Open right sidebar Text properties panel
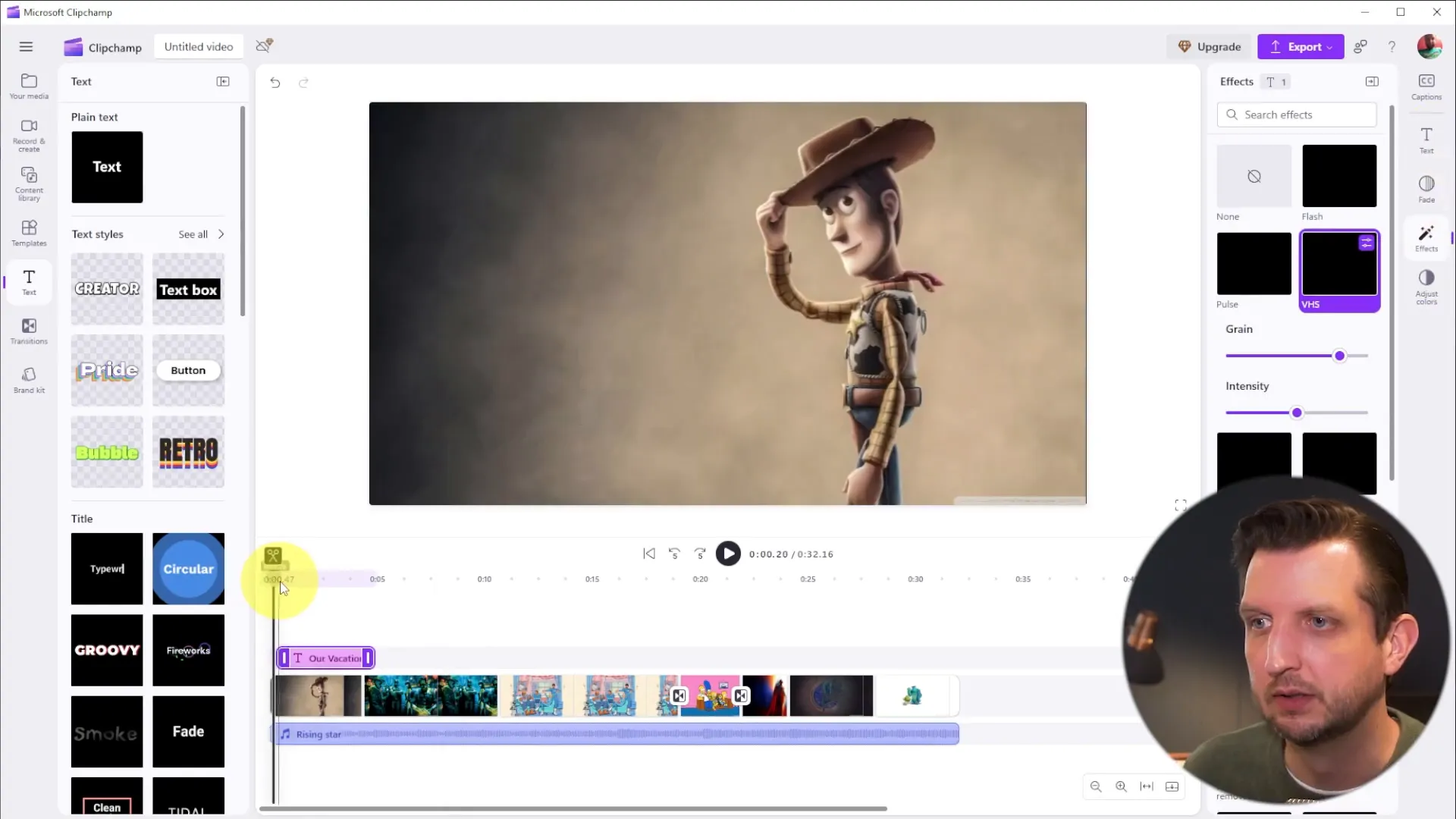This screenshot has width=1456, height=819. [x=1426, y=140]
